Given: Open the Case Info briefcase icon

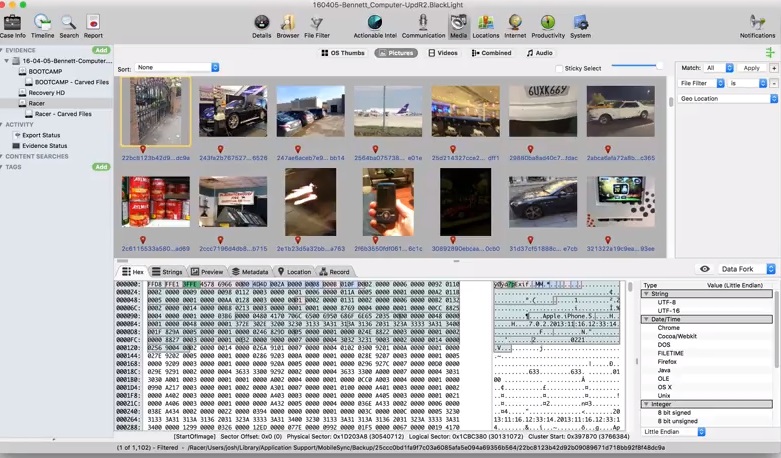Looking at the screenshot, I should point(13,21).
